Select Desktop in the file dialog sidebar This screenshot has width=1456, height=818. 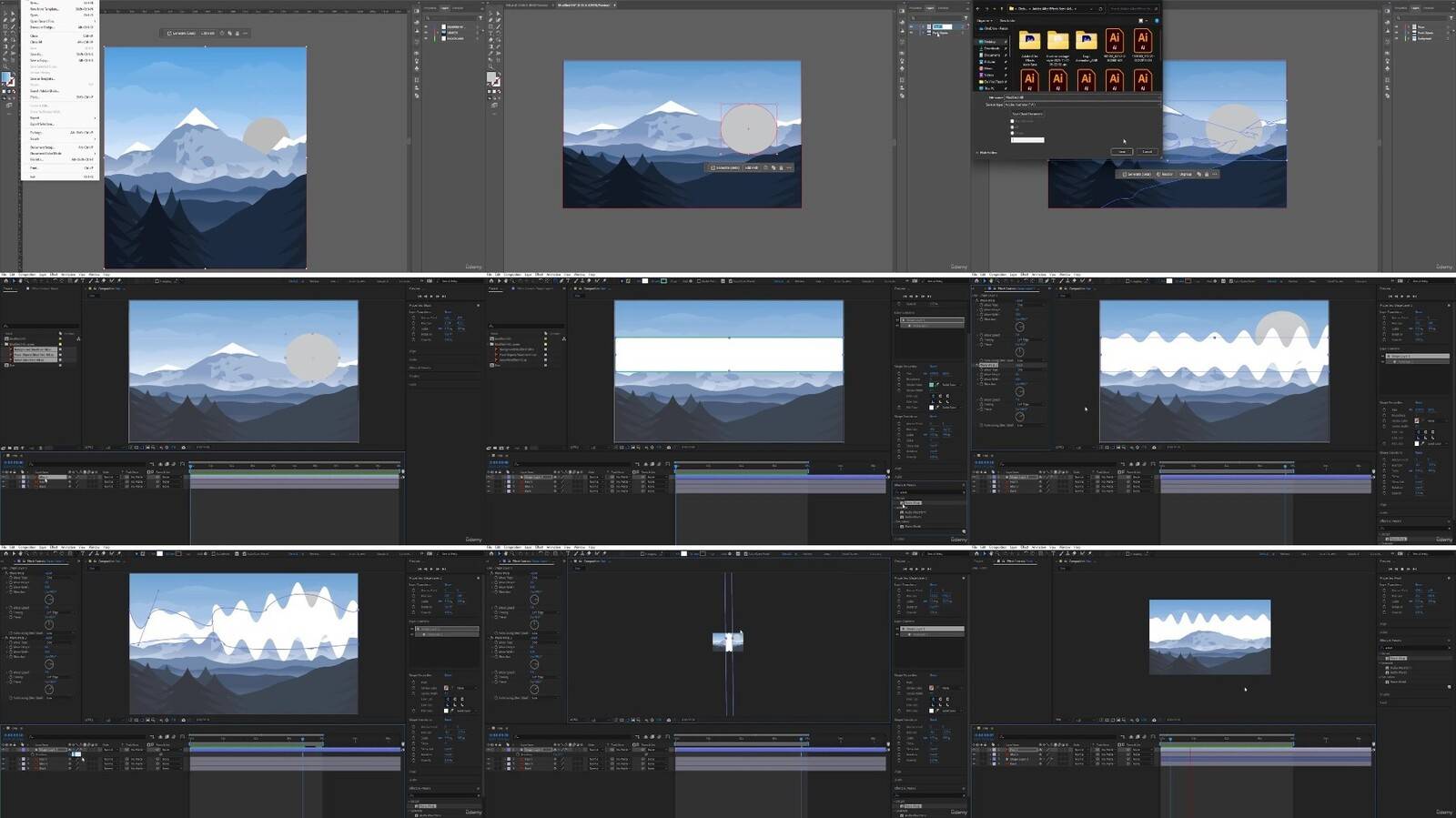tap(988, 42)
